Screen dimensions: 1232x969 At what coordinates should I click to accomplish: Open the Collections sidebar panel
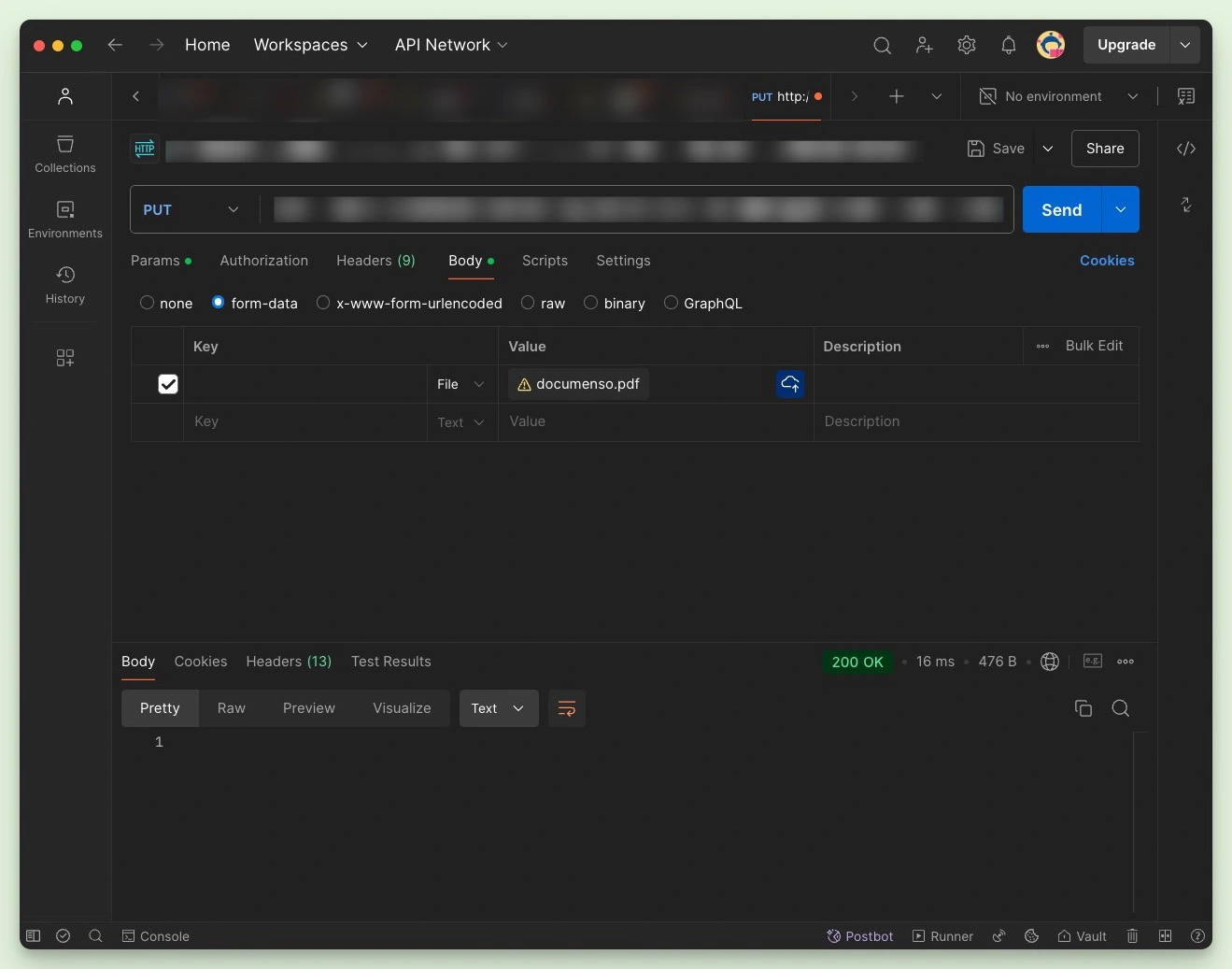pyautogui.click(x=65, y=154)
